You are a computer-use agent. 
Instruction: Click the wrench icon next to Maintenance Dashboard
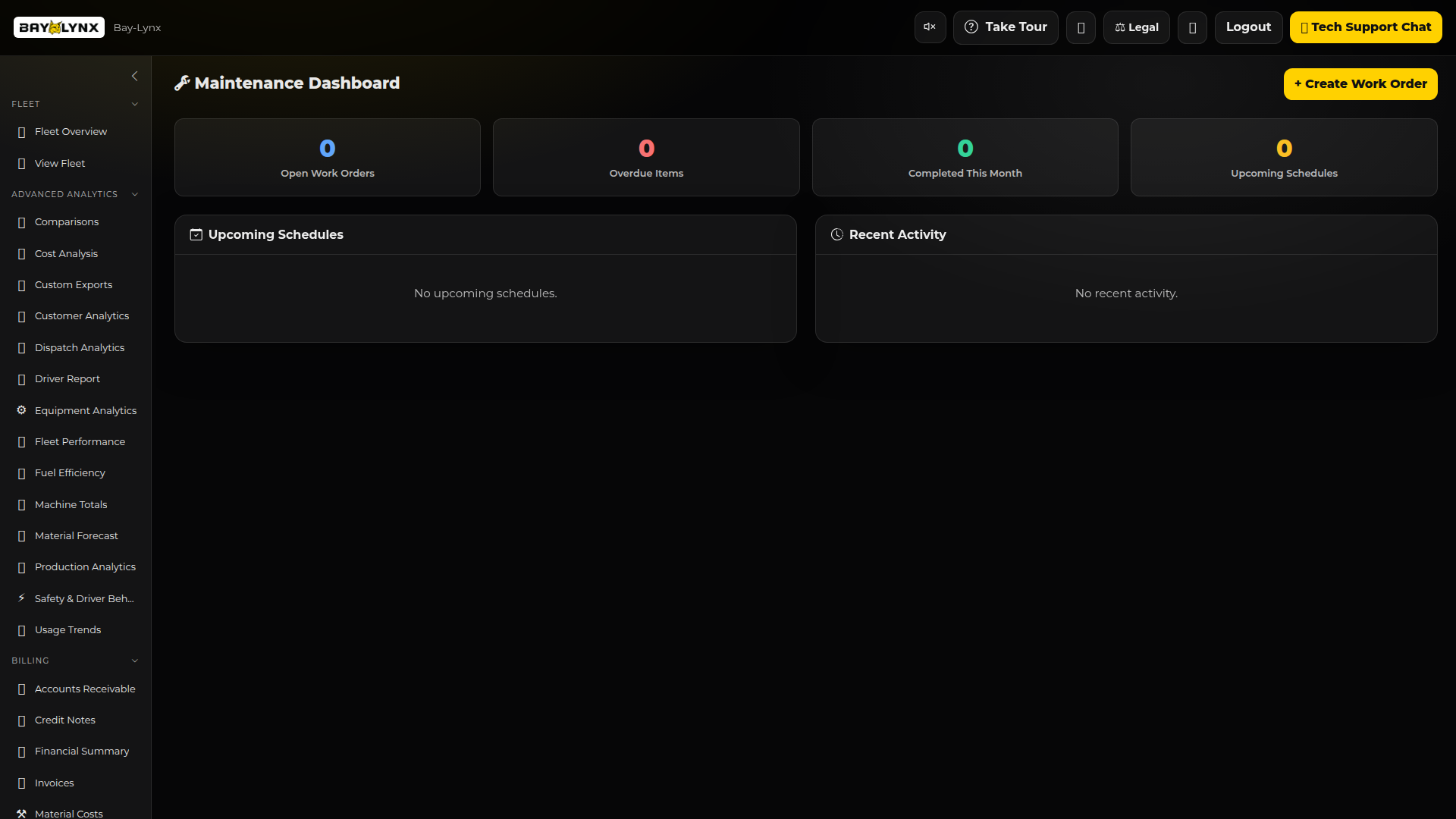182,83
